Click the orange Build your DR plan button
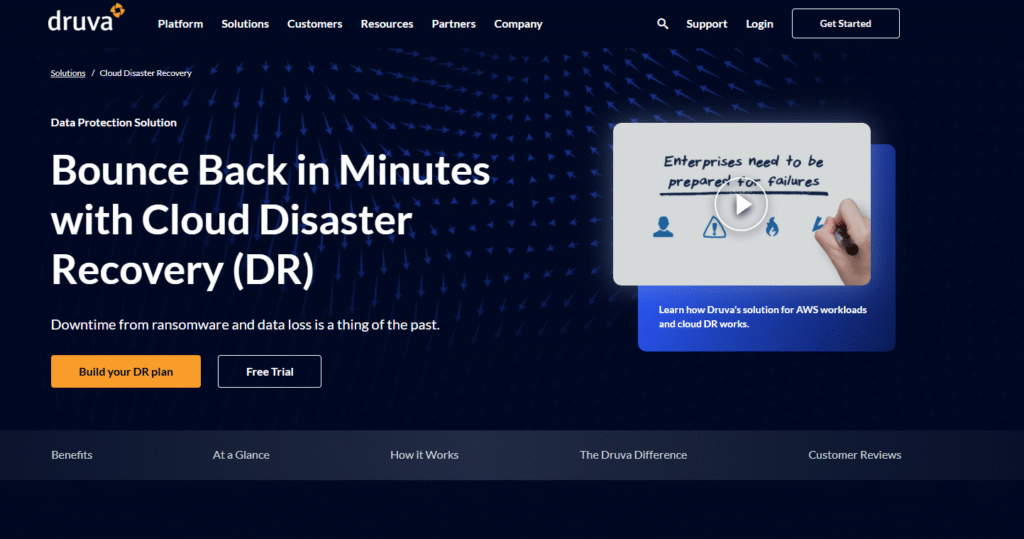Viewport: 1024px width, 539px height. pyautogui.click(x=126, y=372)
